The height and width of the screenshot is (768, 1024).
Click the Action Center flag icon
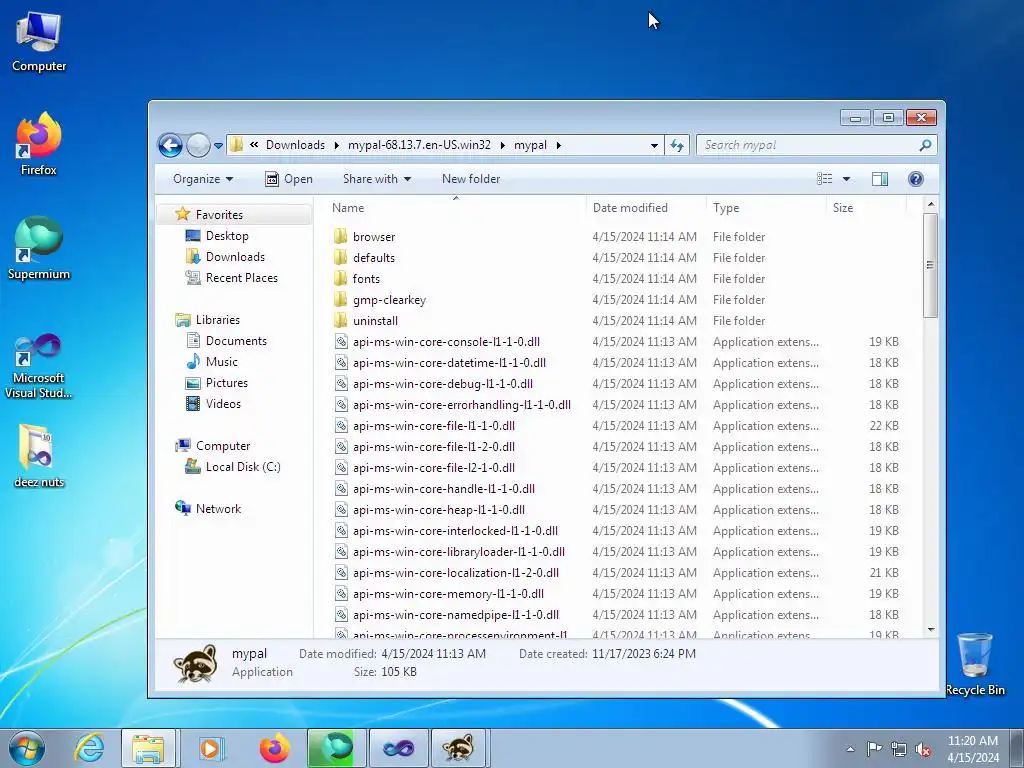point(874,749)
